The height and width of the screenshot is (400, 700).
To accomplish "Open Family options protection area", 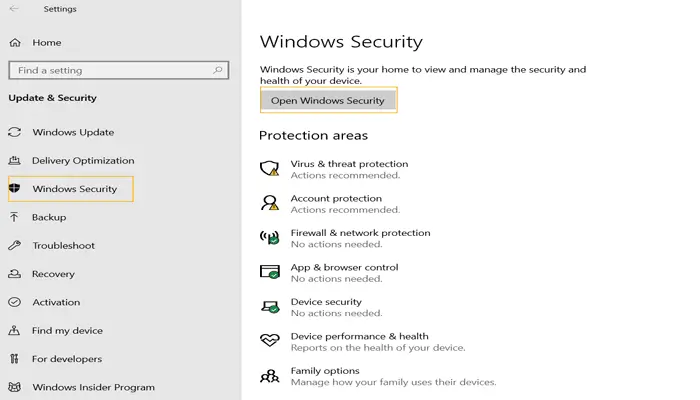I will pyautogui.click(x=325, y=371).
